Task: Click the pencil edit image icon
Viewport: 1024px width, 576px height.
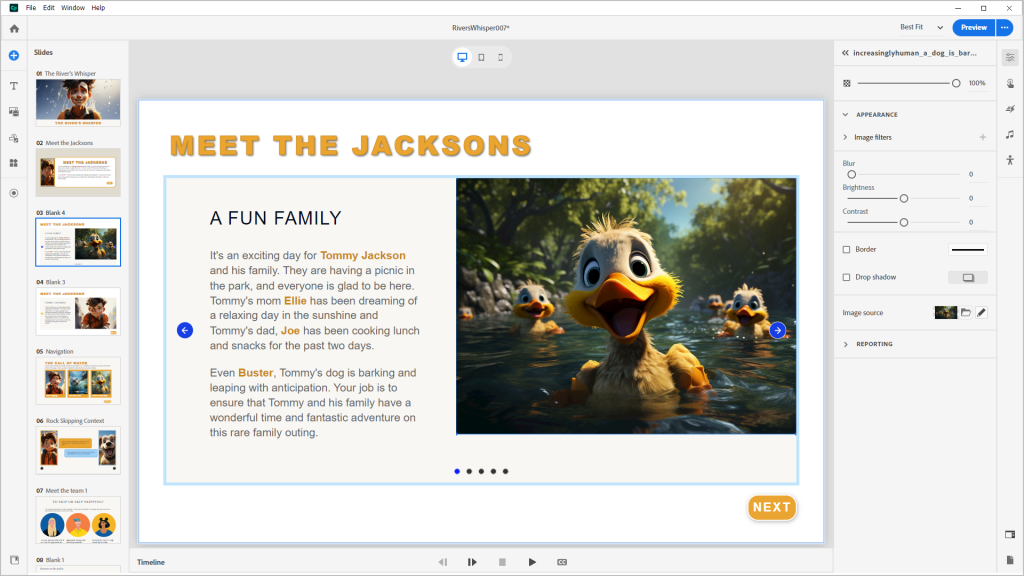Action: click(x=981, y=313)
